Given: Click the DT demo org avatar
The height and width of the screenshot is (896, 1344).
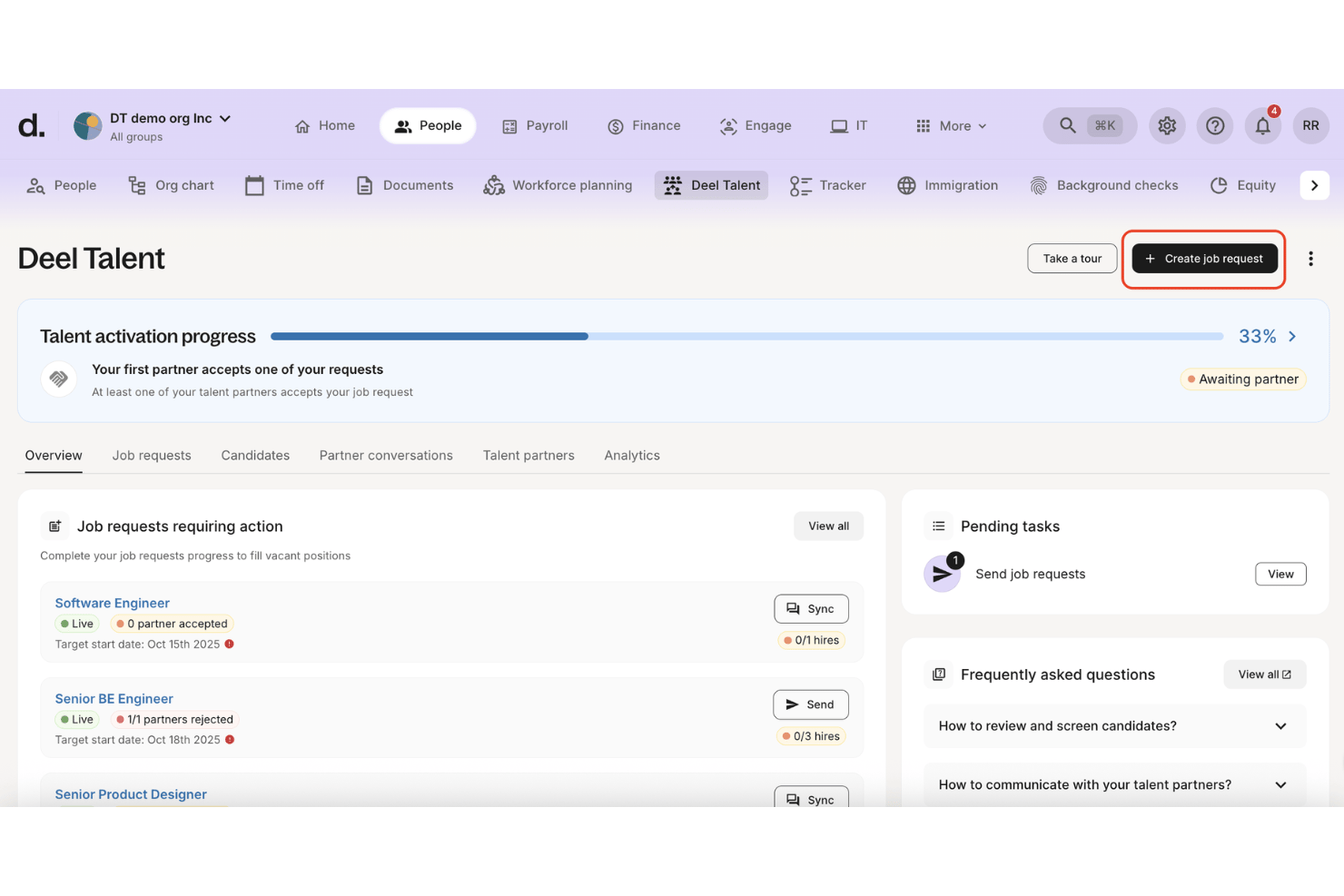Looking at the screenshot, I should [x=88, y=126].
